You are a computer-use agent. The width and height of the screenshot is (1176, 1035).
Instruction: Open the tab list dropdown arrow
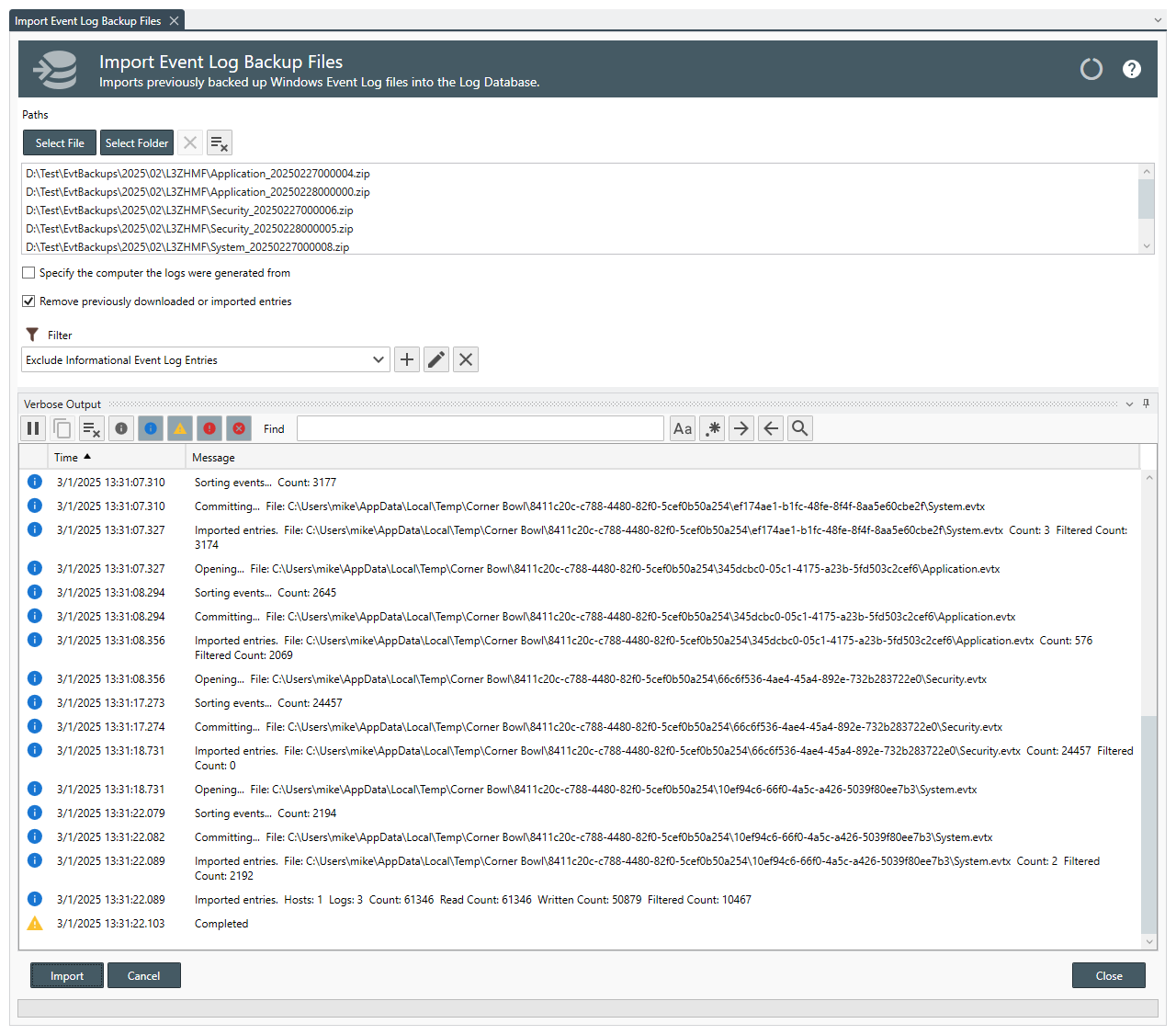[x=1158, y=20]
